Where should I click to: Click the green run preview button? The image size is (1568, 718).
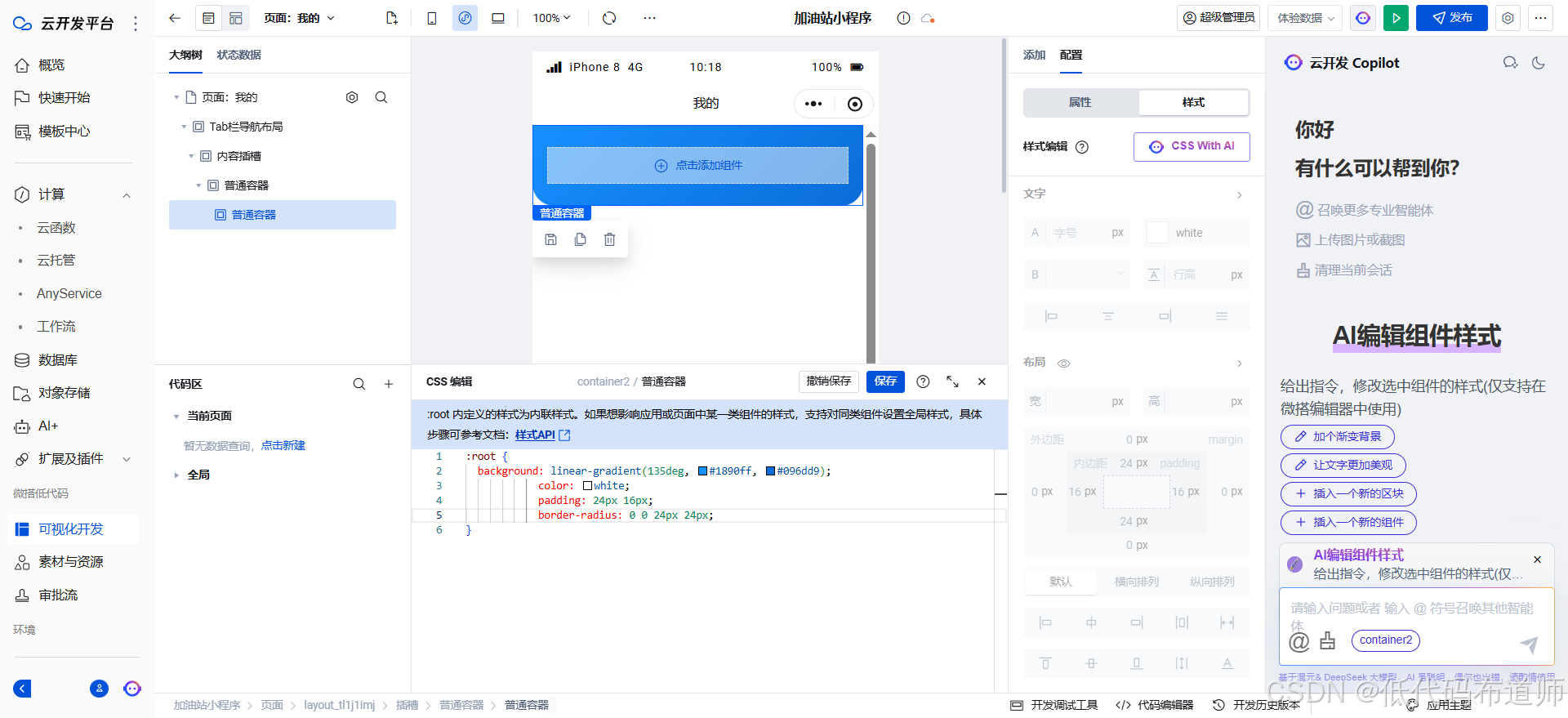tap(1396, 18)
